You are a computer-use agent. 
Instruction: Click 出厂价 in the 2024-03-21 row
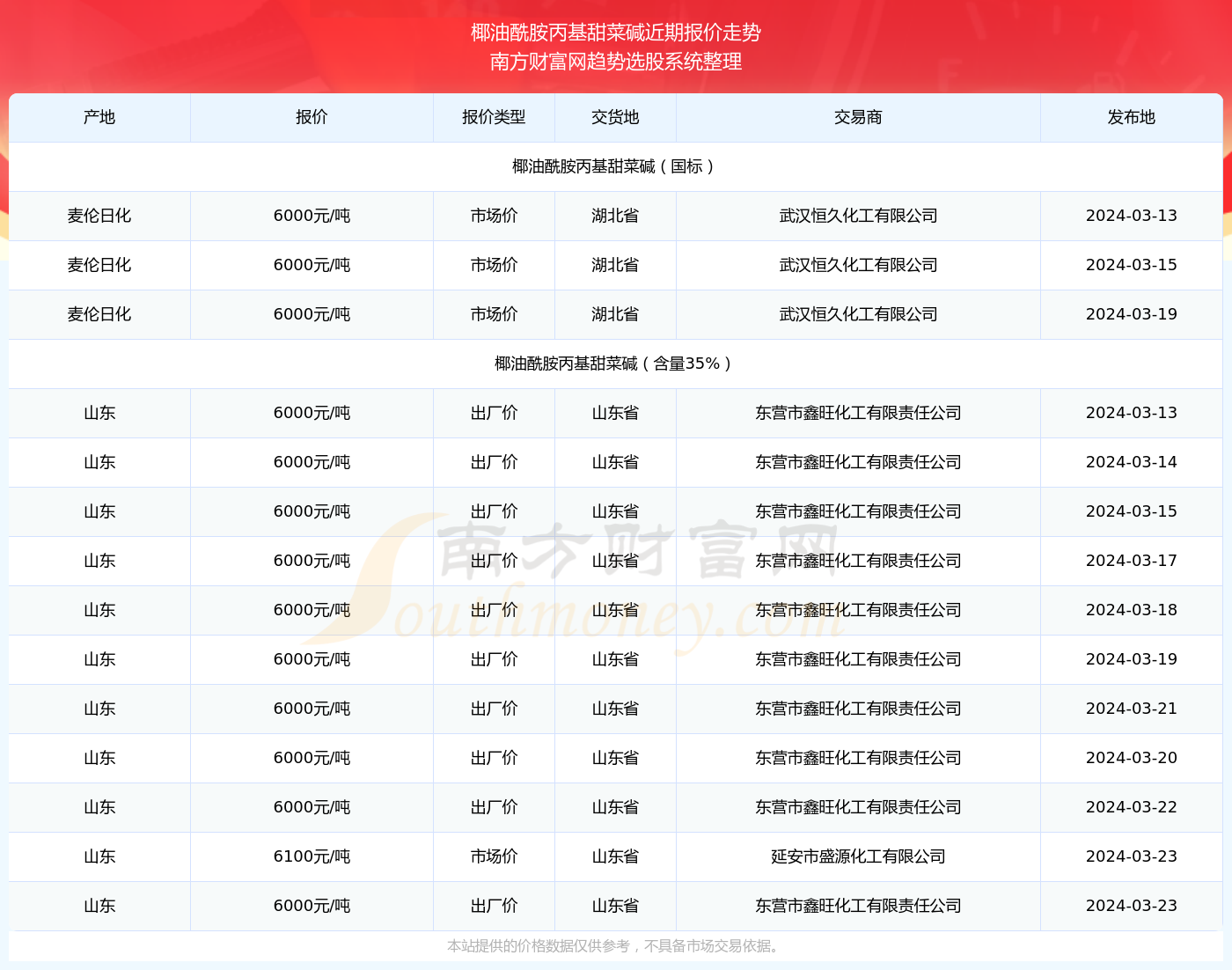tap(494, 709)
